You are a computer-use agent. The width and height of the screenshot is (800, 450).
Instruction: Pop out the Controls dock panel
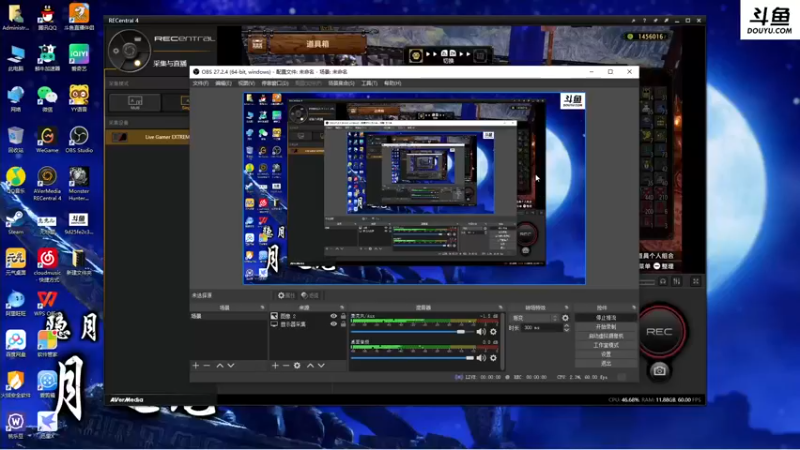[x=634, y=308]
